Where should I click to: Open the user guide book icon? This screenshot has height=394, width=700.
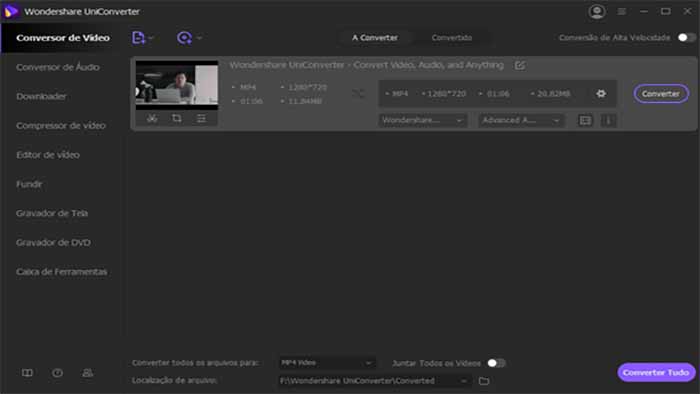27,373
